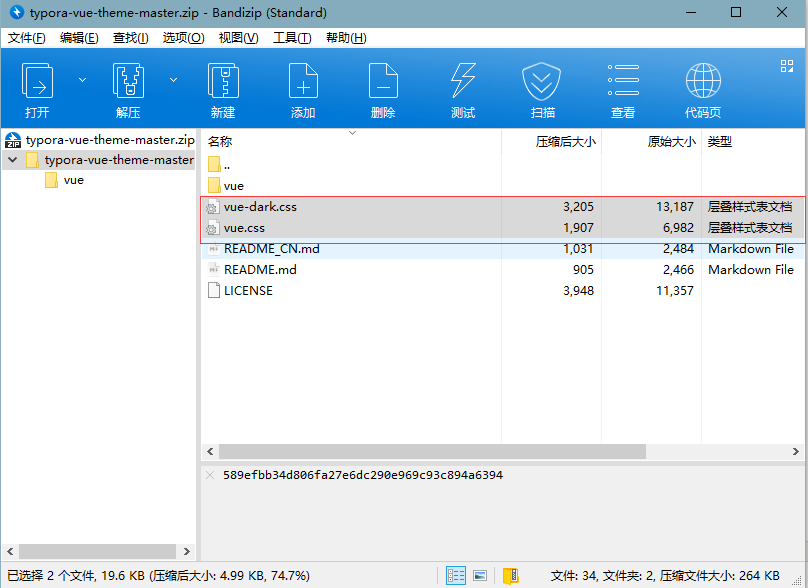Close the archive comment panel with X
This screenshot has width=808, height=588.
coord(210,475)
